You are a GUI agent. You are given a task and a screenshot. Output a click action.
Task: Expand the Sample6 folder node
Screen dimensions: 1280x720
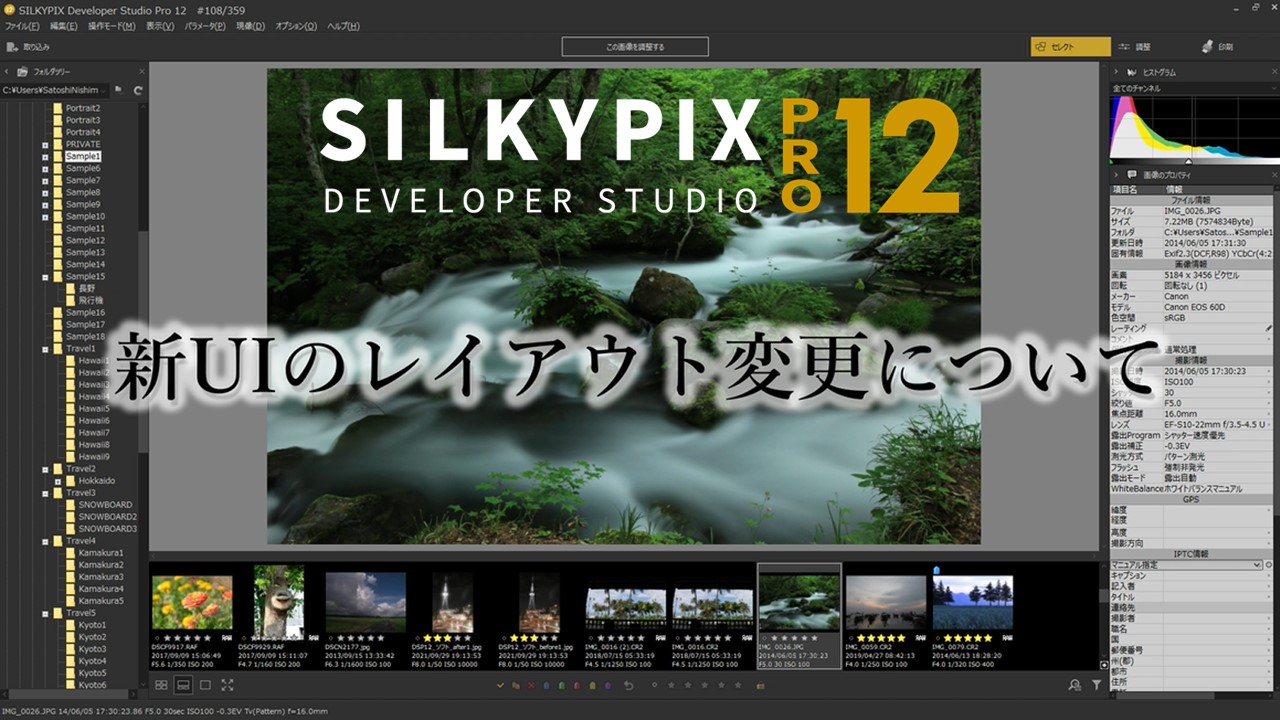[45, 168]
